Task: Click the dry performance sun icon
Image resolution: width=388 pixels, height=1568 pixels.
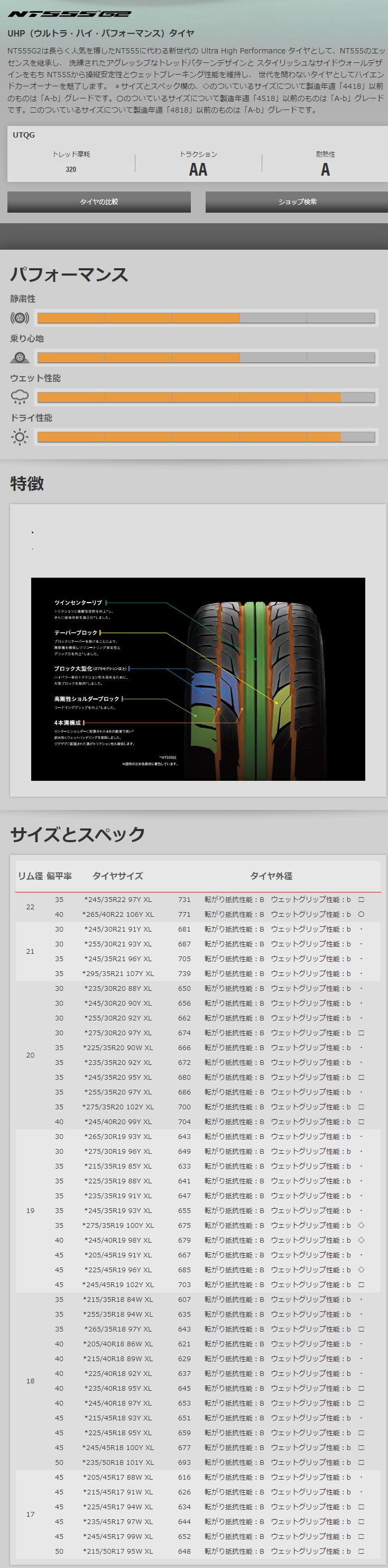Action: tap(20, 436)
